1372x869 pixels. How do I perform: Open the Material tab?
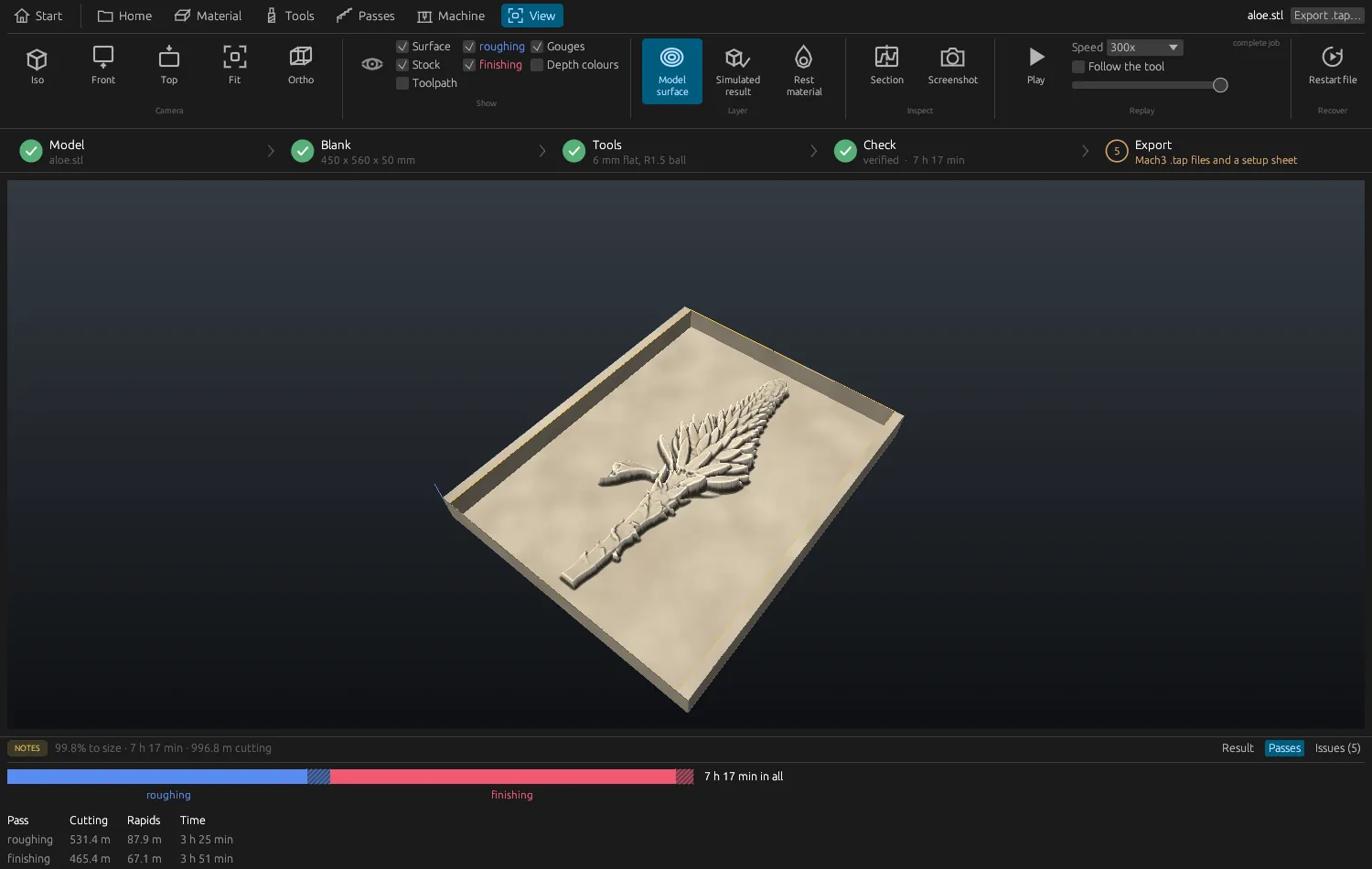pyautogui.click(x=209, y=16)
